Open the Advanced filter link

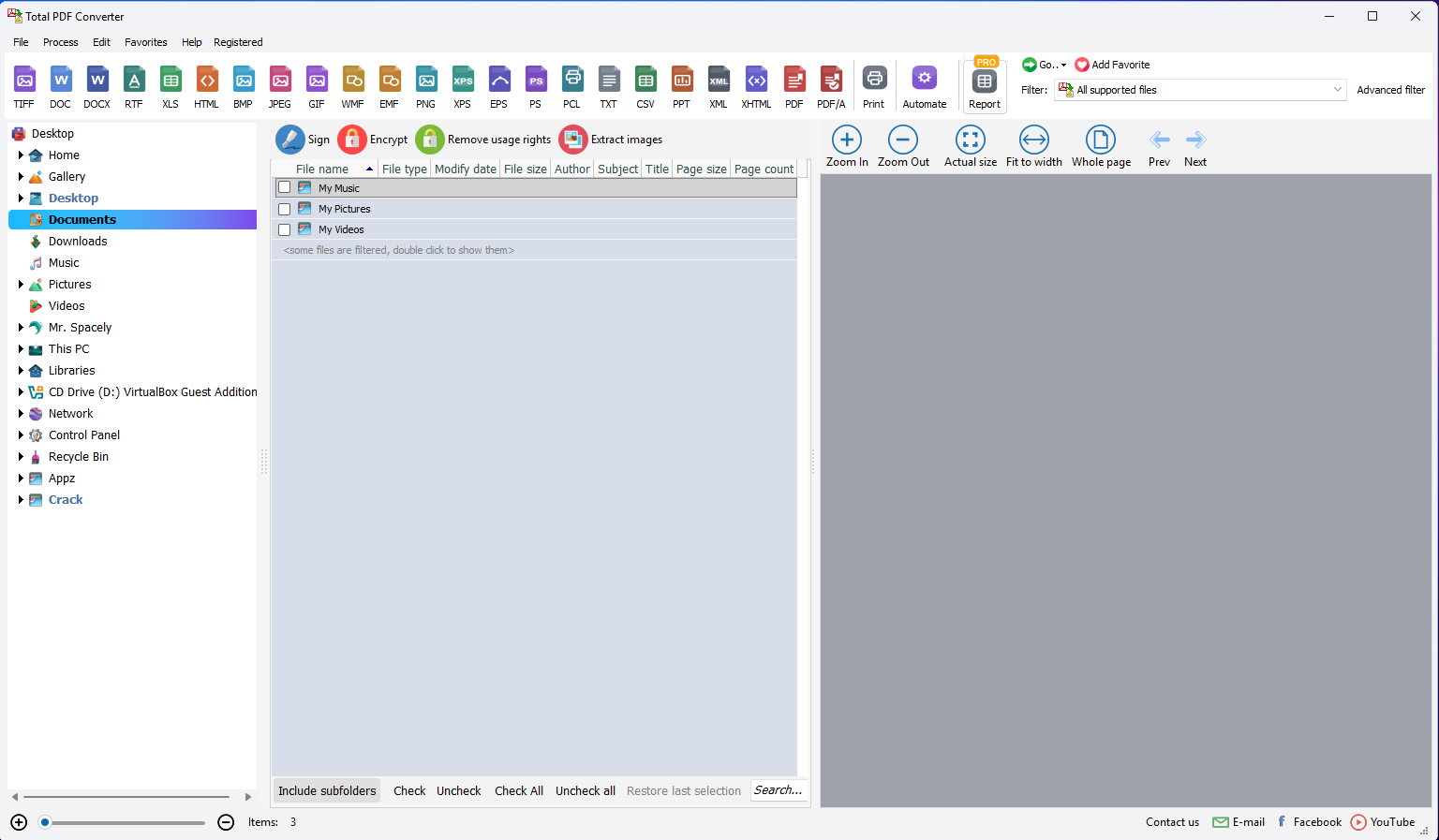pyautogui.click(x=1391, y=90)
